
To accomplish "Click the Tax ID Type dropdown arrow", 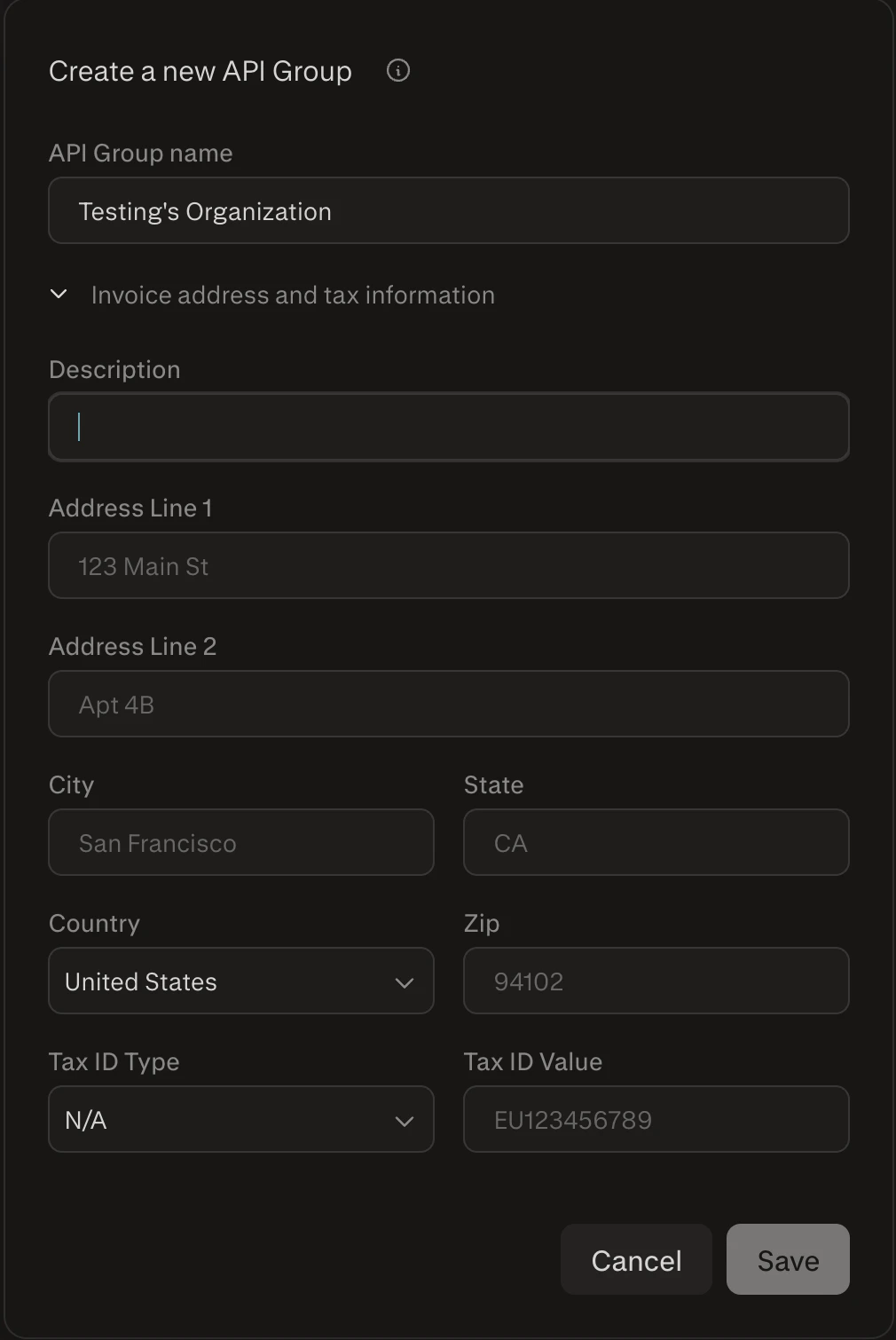I will pyautogui.click(x=405, y=1120).
